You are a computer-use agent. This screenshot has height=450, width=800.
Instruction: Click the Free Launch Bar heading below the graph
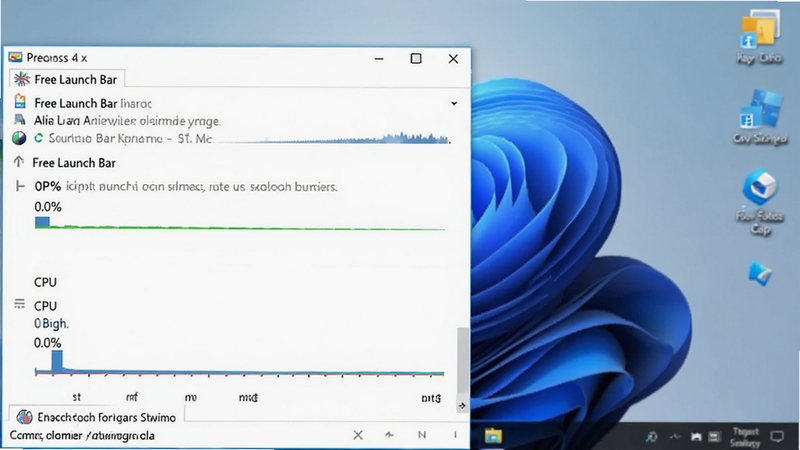click(x=74, y=163)
